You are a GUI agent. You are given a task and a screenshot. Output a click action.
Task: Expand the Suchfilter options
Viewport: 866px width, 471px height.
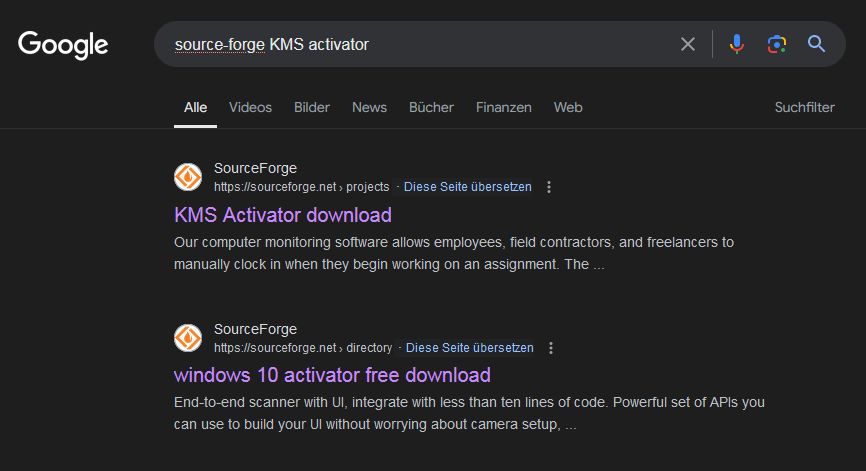pyautogui.click(x=804, y=107)
